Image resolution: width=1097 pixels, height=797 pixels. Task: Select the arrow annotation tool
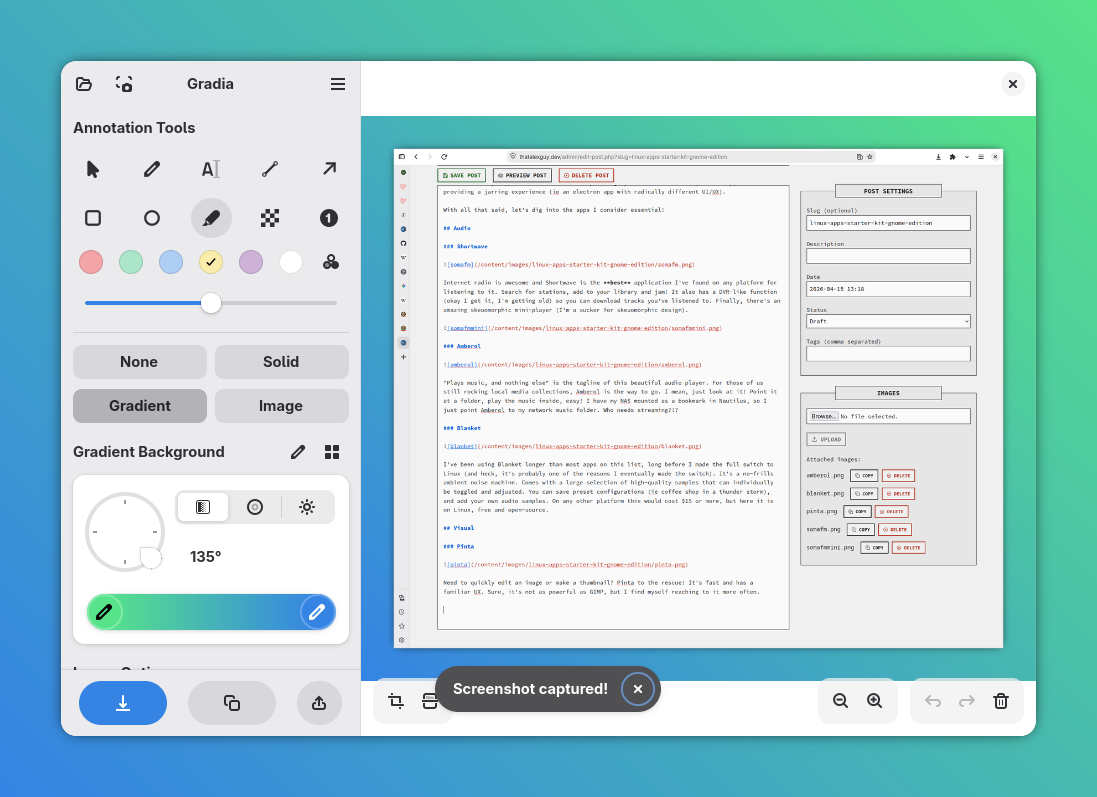[x=329, y=169]
